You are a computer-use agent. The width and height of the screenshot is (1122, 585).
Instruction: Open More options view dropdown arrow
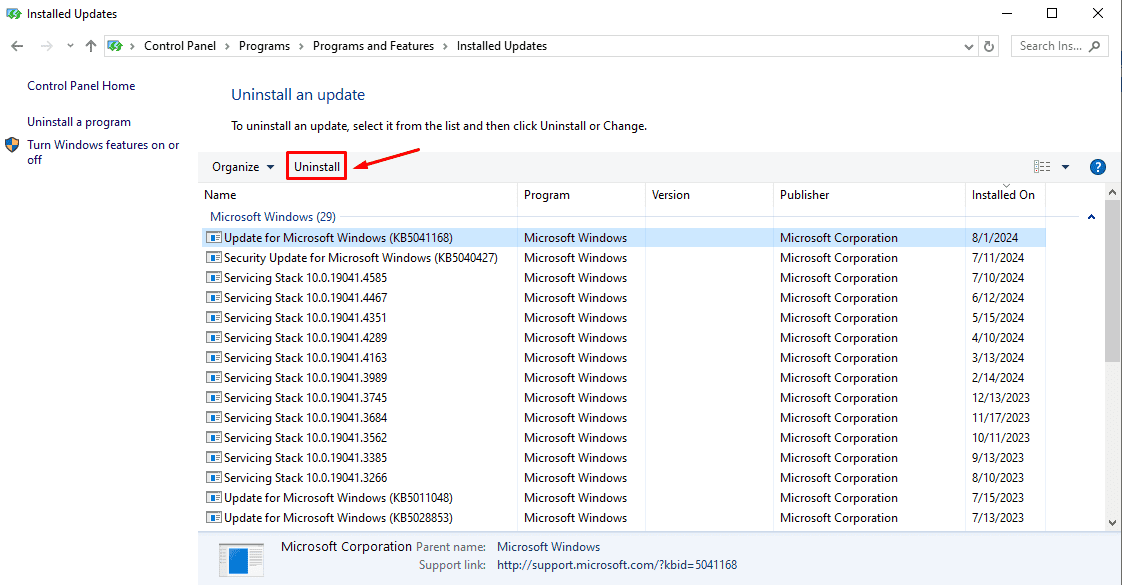(1065, 167)
